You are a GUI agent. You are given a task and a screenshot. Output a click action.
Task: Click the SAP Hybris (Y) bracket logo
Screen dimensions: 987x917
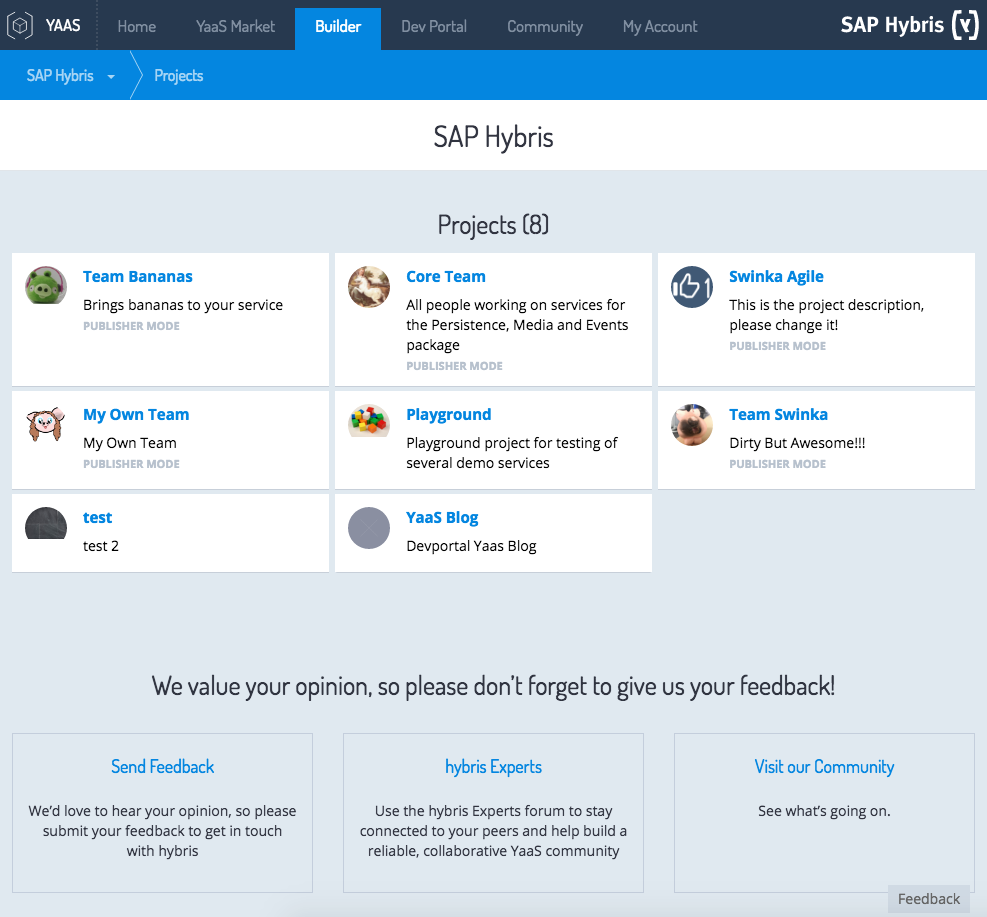pos(909,25)
